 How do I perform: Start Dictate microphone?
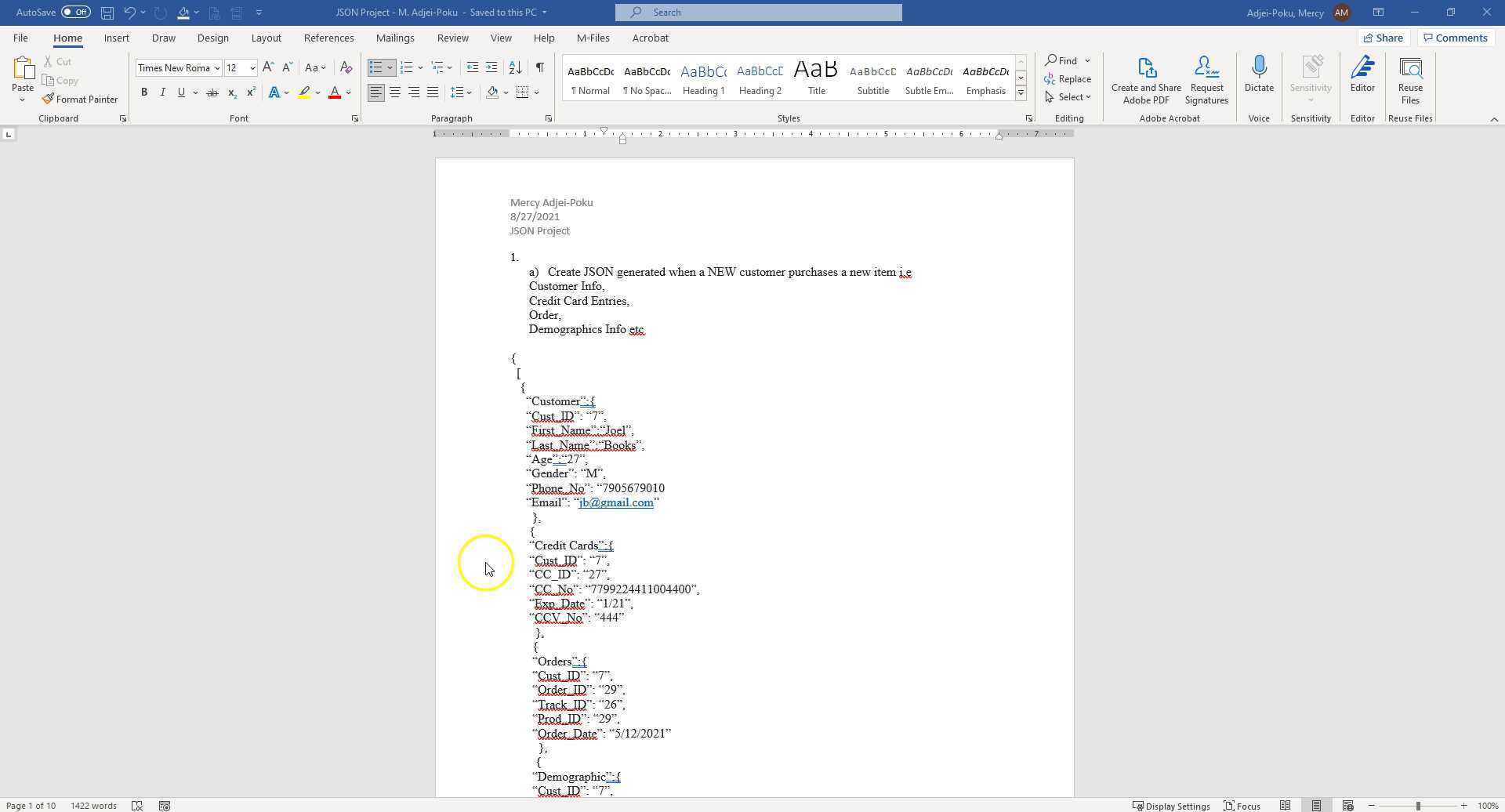click(x=1259, y=74)
